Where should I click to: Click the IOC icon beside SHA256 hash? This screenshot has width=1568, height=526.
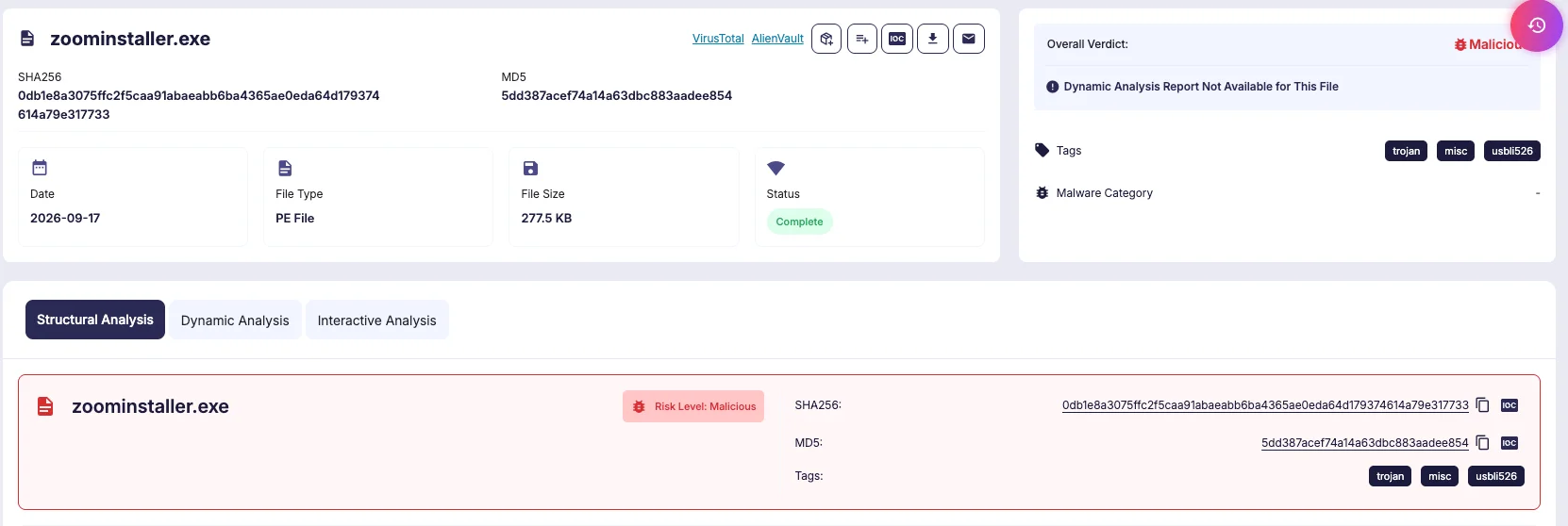1510,405
